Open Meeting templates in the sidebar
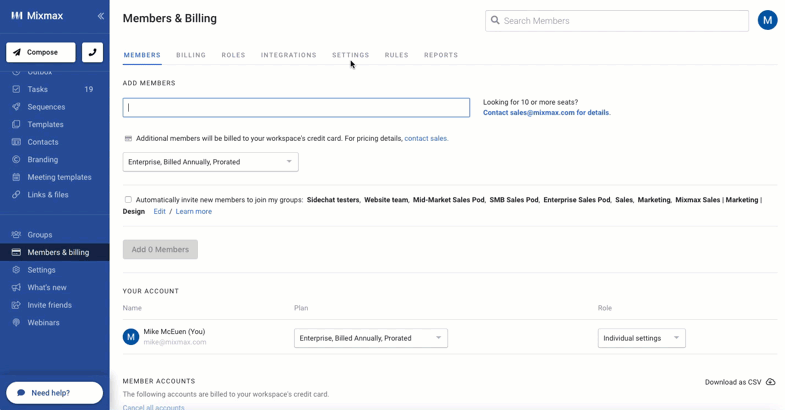 pyautogui.click(x=59, y=177)
